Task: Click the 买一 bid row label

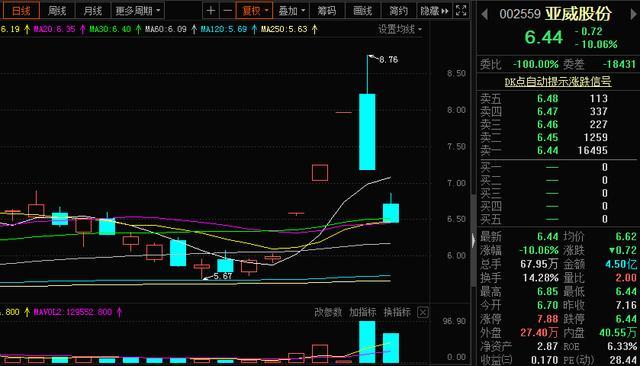Action: point(491,167)
